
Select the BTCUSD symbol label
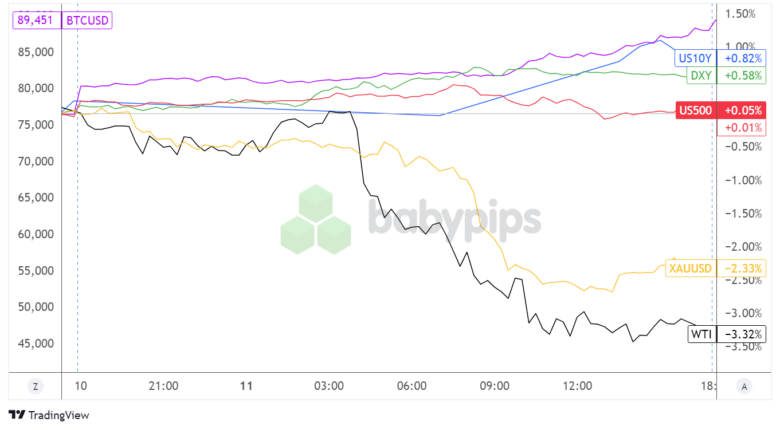click(88, 20)
